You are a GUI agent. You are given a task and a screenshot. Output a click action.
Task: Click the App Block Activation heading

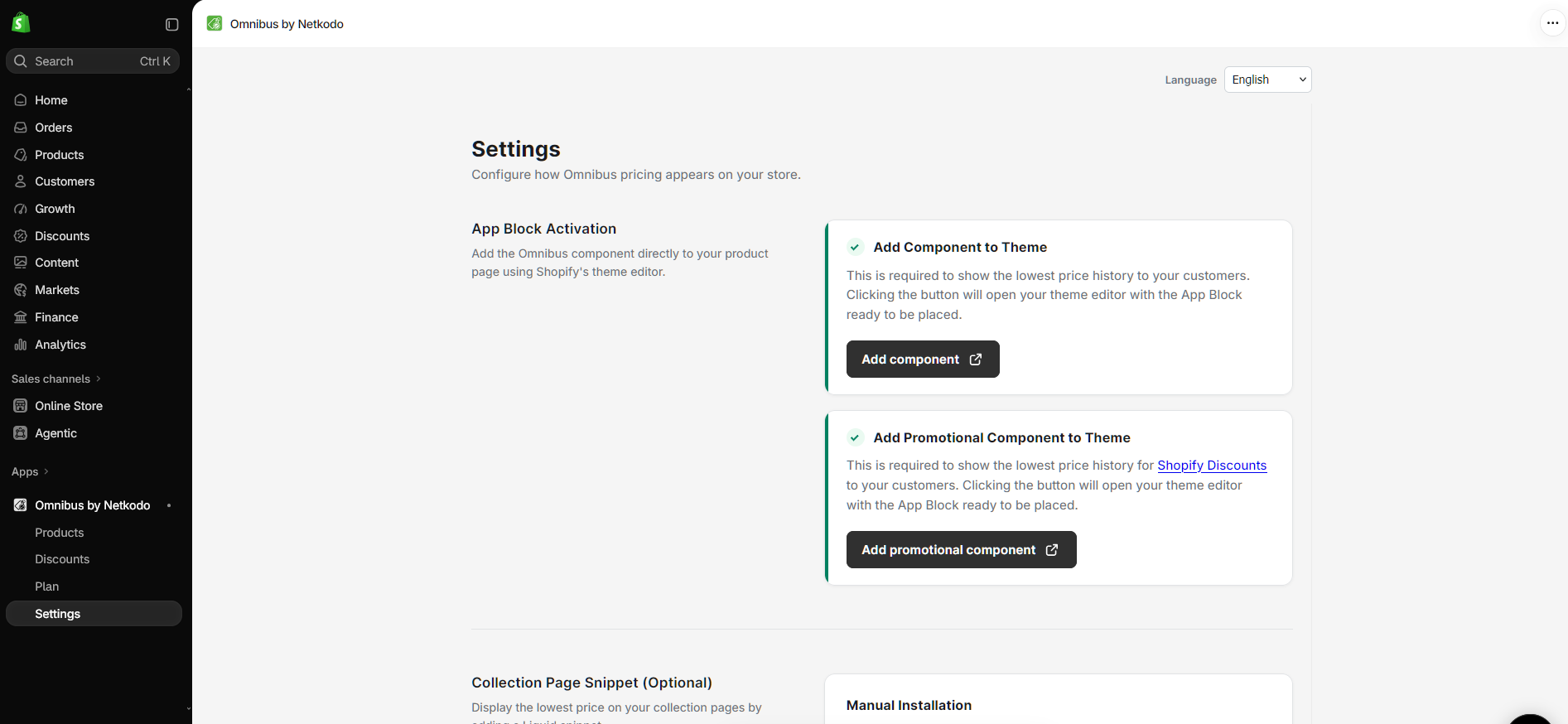pos(544,229)
